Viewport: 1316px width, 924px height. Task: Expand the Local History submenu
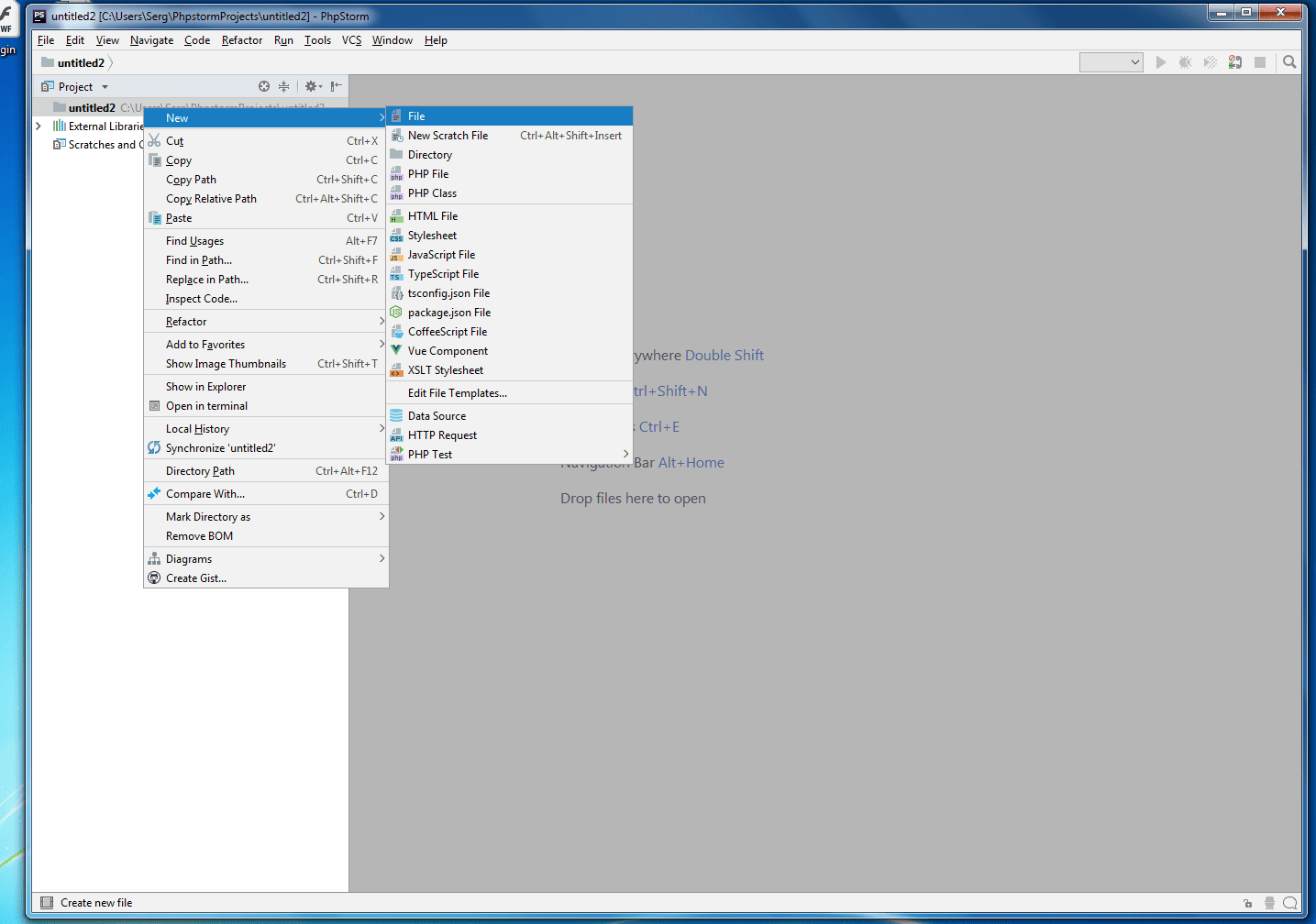266,429
